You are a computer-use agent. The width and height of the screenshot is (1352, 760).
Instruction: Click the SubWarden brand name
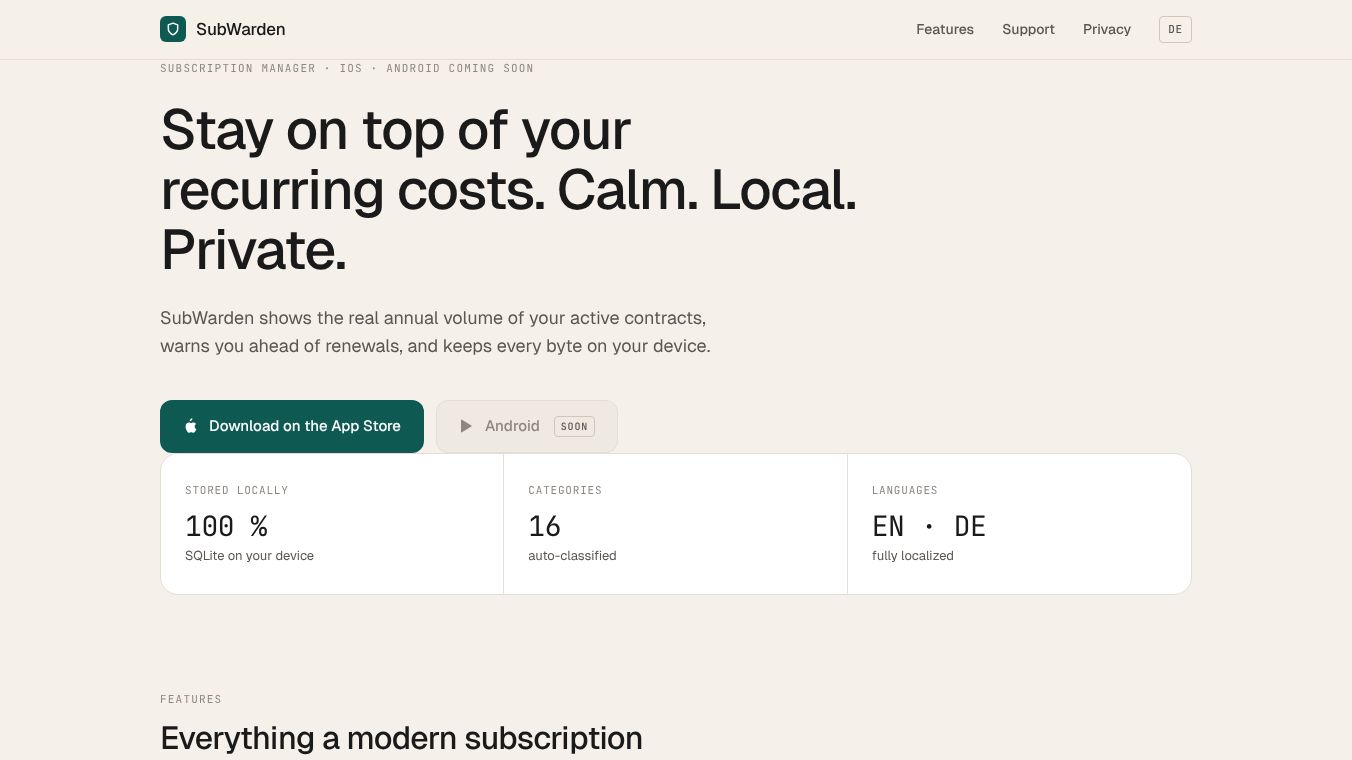241,29
